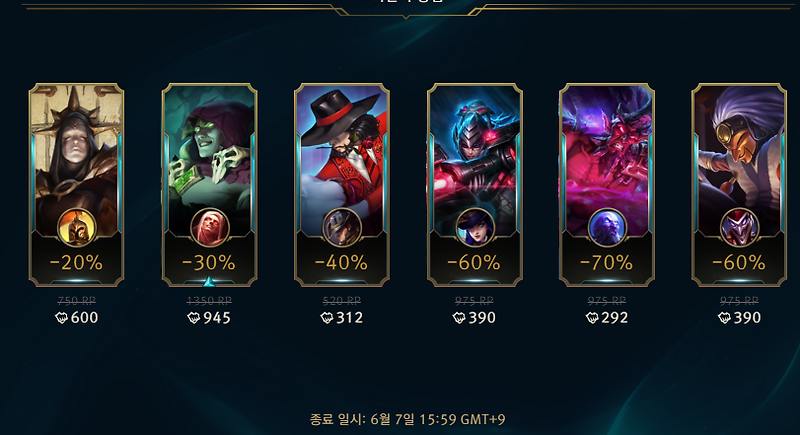Image resolution: width=800 pixels, height=435 pixels.
Task: Click the RP currency icon beside 600
Action: (x=61, y=318)
